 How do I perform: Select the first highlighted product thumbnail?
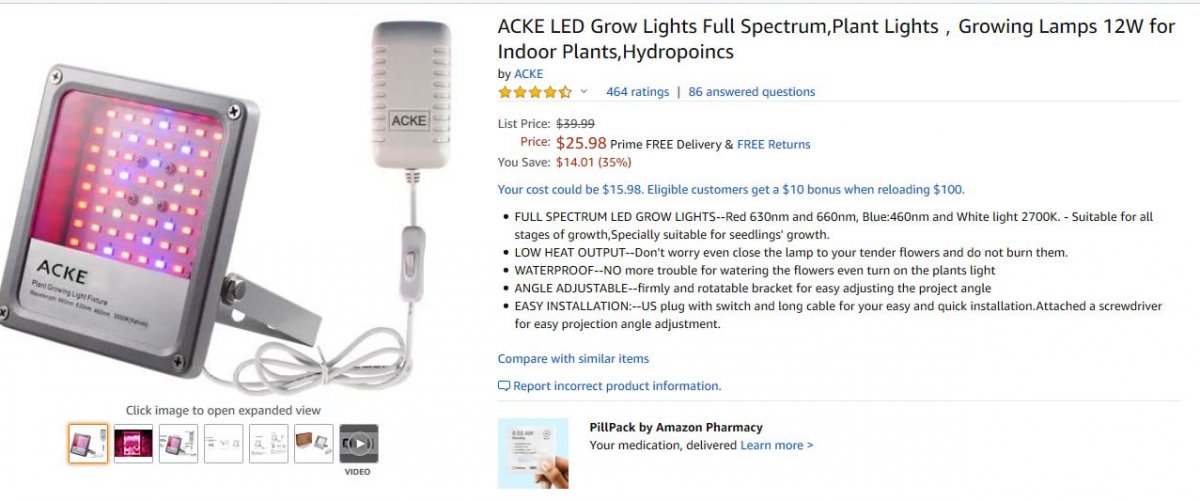coord(88,443)
